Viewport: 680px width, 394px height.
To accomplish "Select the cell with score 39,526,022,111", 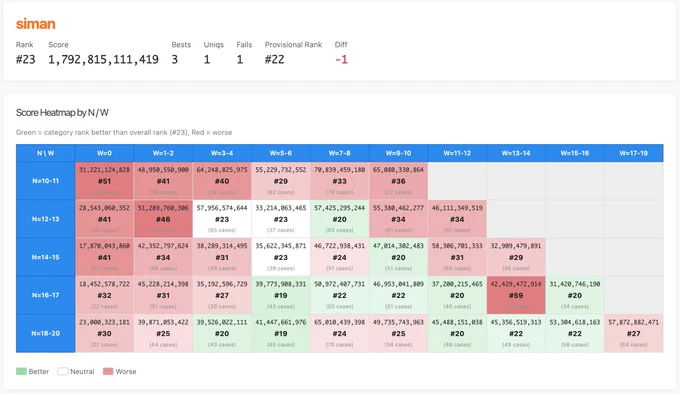I will [222, 333].
